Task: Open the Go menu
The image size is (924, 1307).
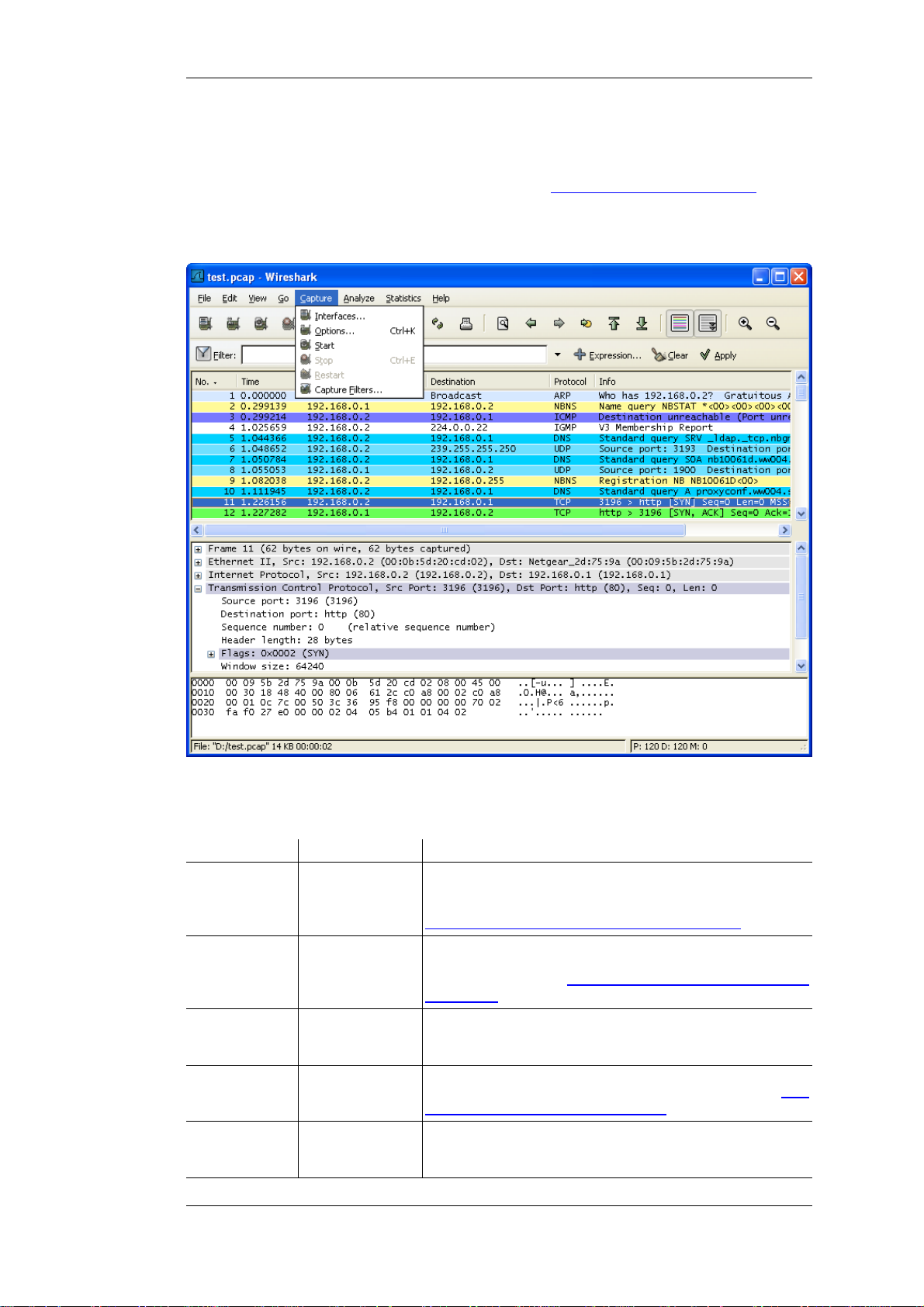Action: (x=283, y=299)
